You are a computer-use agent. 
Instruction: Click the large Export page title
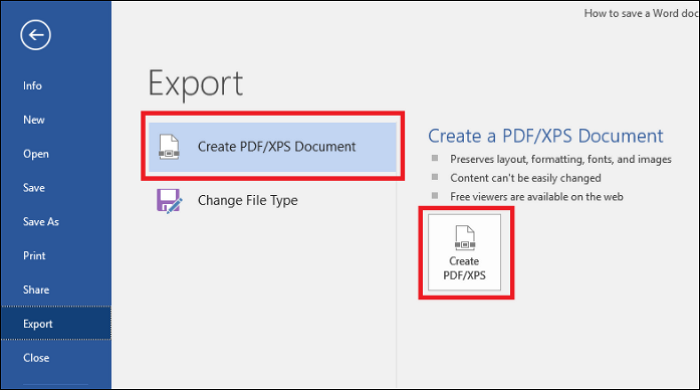[x=196, y=84]
